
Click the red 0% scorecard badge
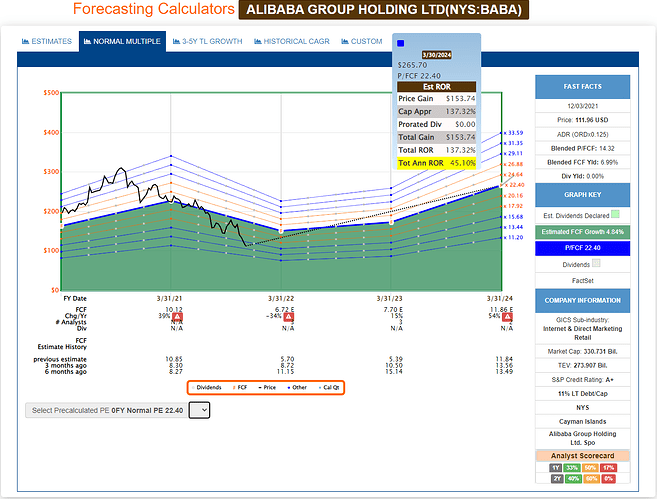click(609, 478)
